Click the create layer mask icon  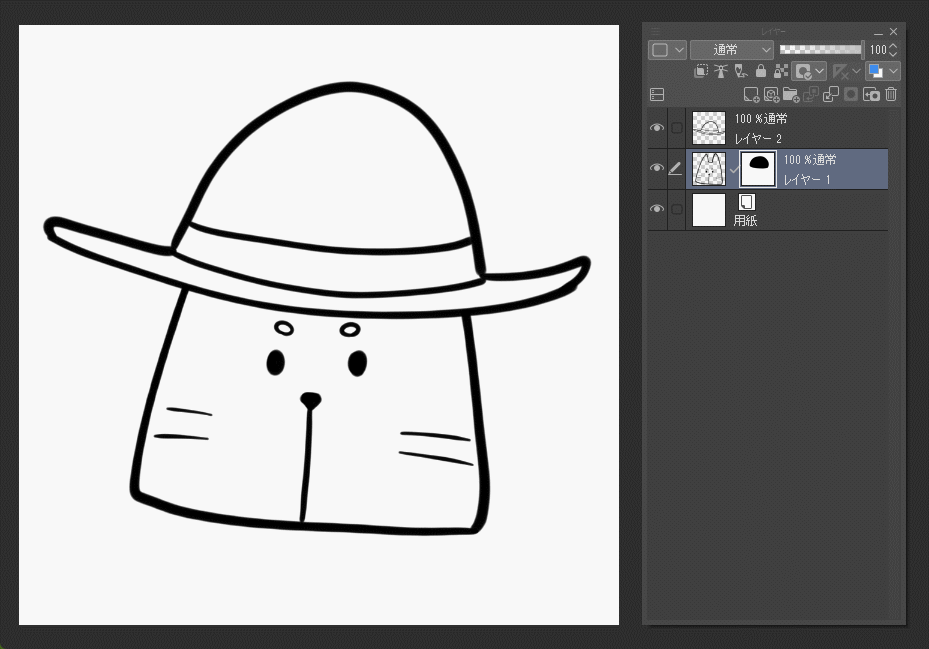click(x=851, y=95)
